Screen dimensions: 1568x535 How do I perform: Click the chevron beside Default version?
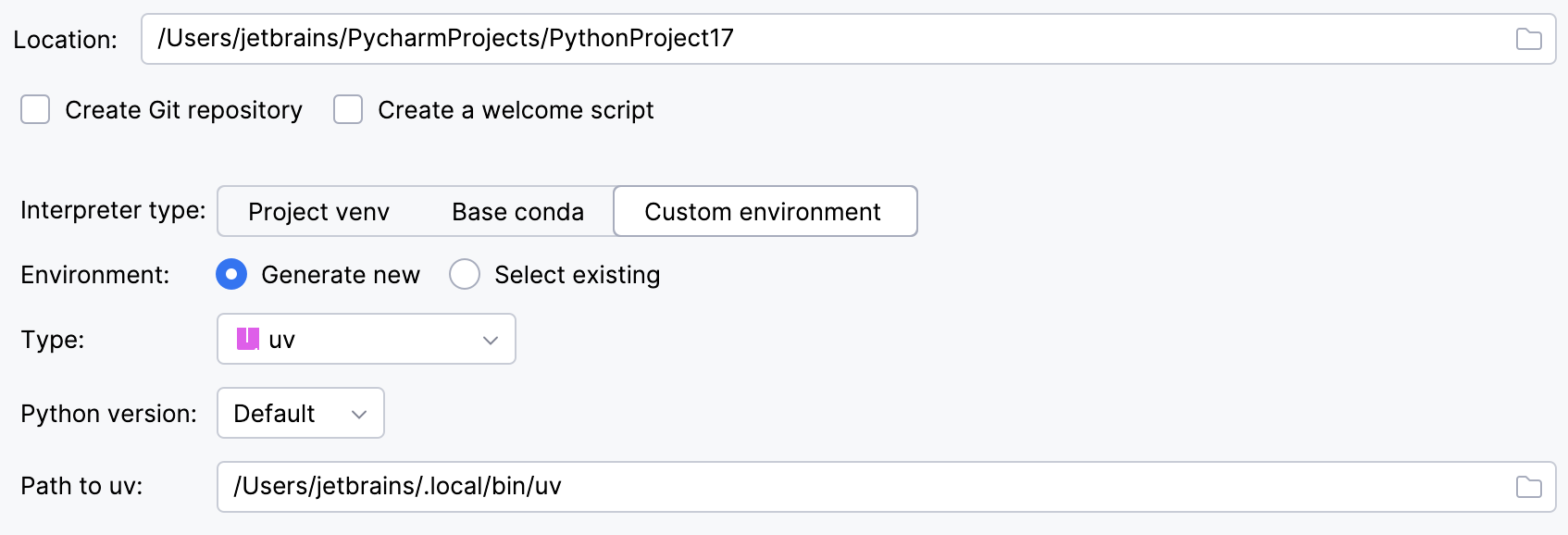click(x=359, y=414)
